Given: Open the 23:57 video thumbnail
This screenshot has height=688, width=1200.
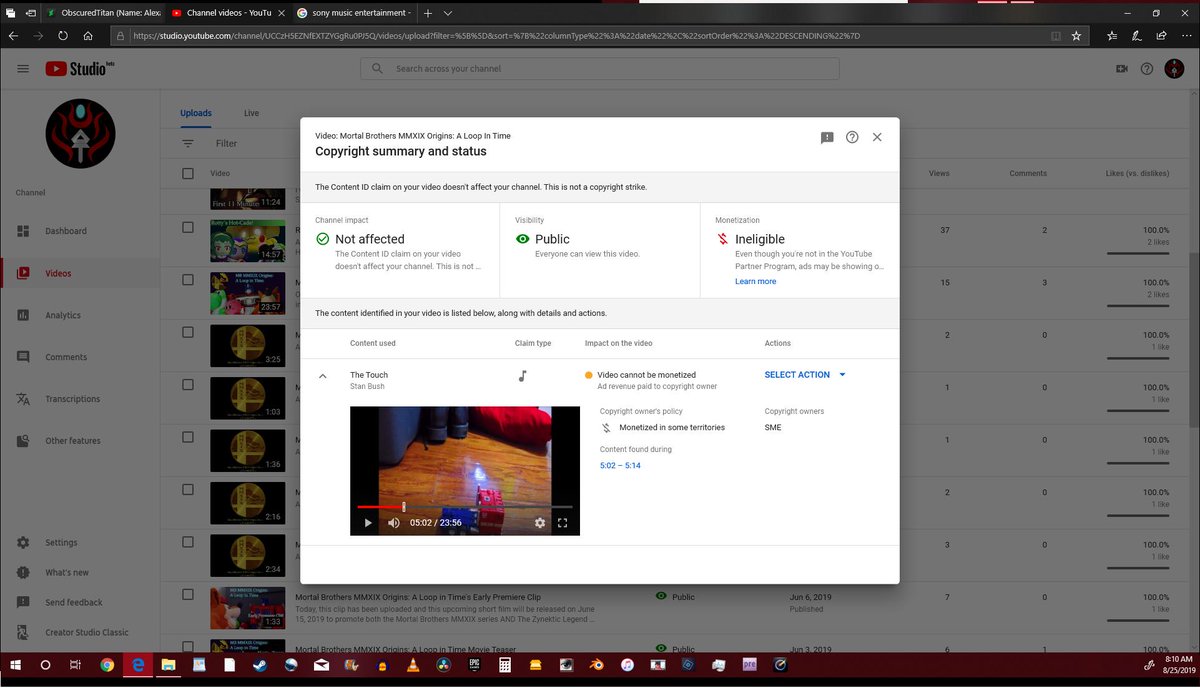Looking at the screenshot, I should click(x=247, y=293).
